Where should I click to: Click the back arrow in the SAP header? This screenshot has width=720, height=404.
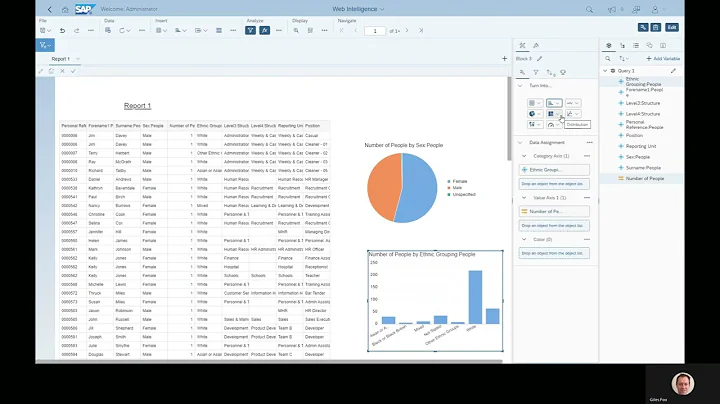[x=50, y=9]
